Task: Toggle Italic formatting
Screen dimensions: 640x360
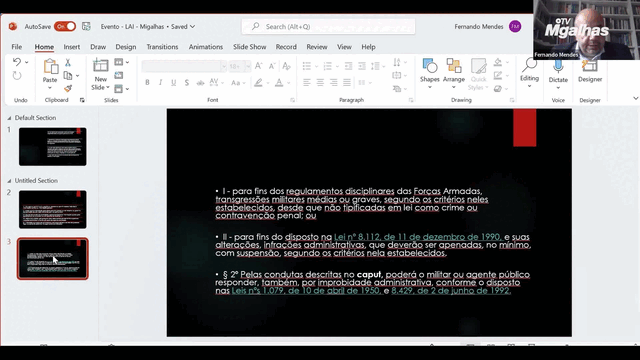Action: tap(160, 83)
